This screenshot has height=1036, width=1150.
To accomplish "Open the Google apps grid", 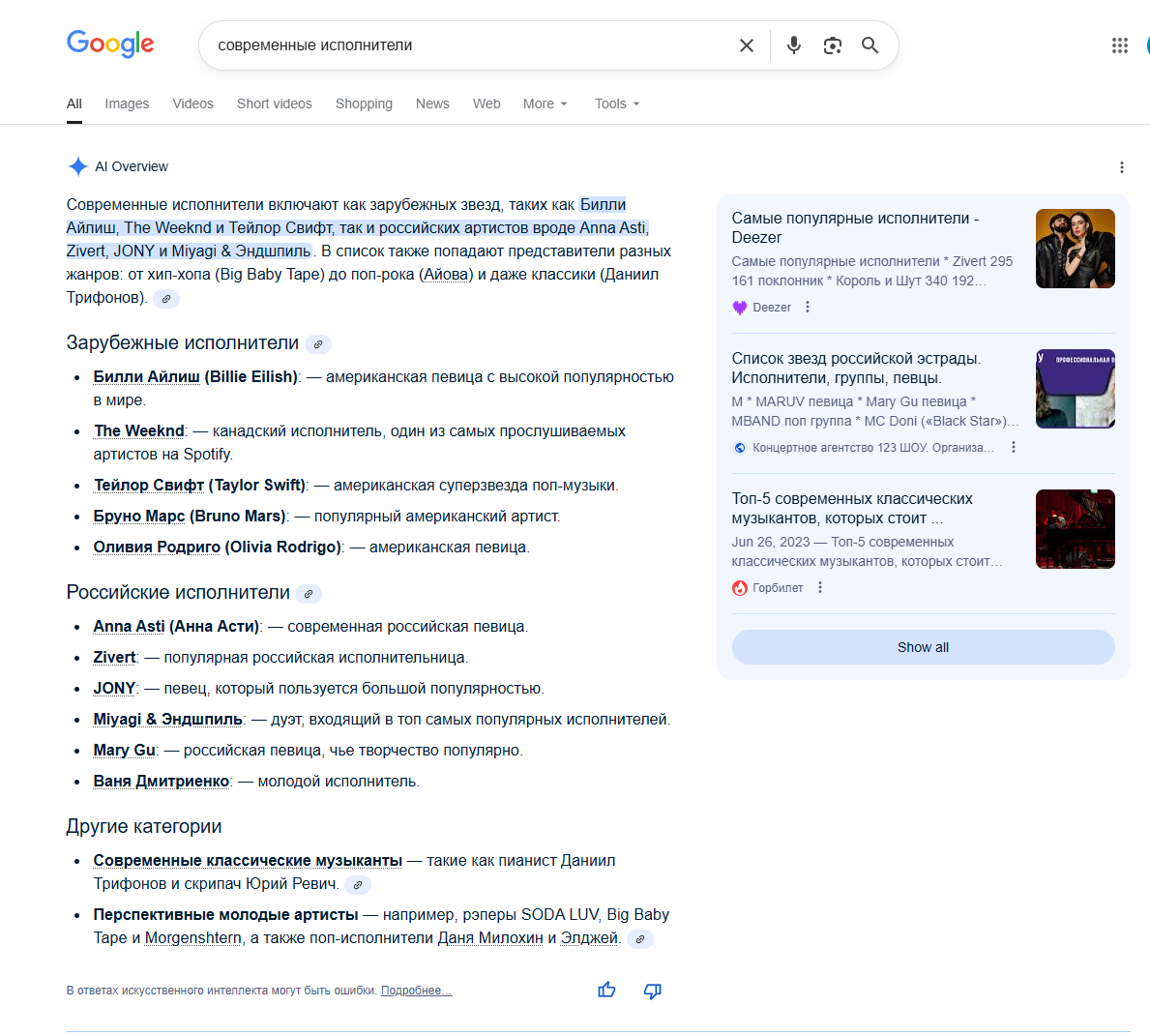I will [x=1119, y=45].
